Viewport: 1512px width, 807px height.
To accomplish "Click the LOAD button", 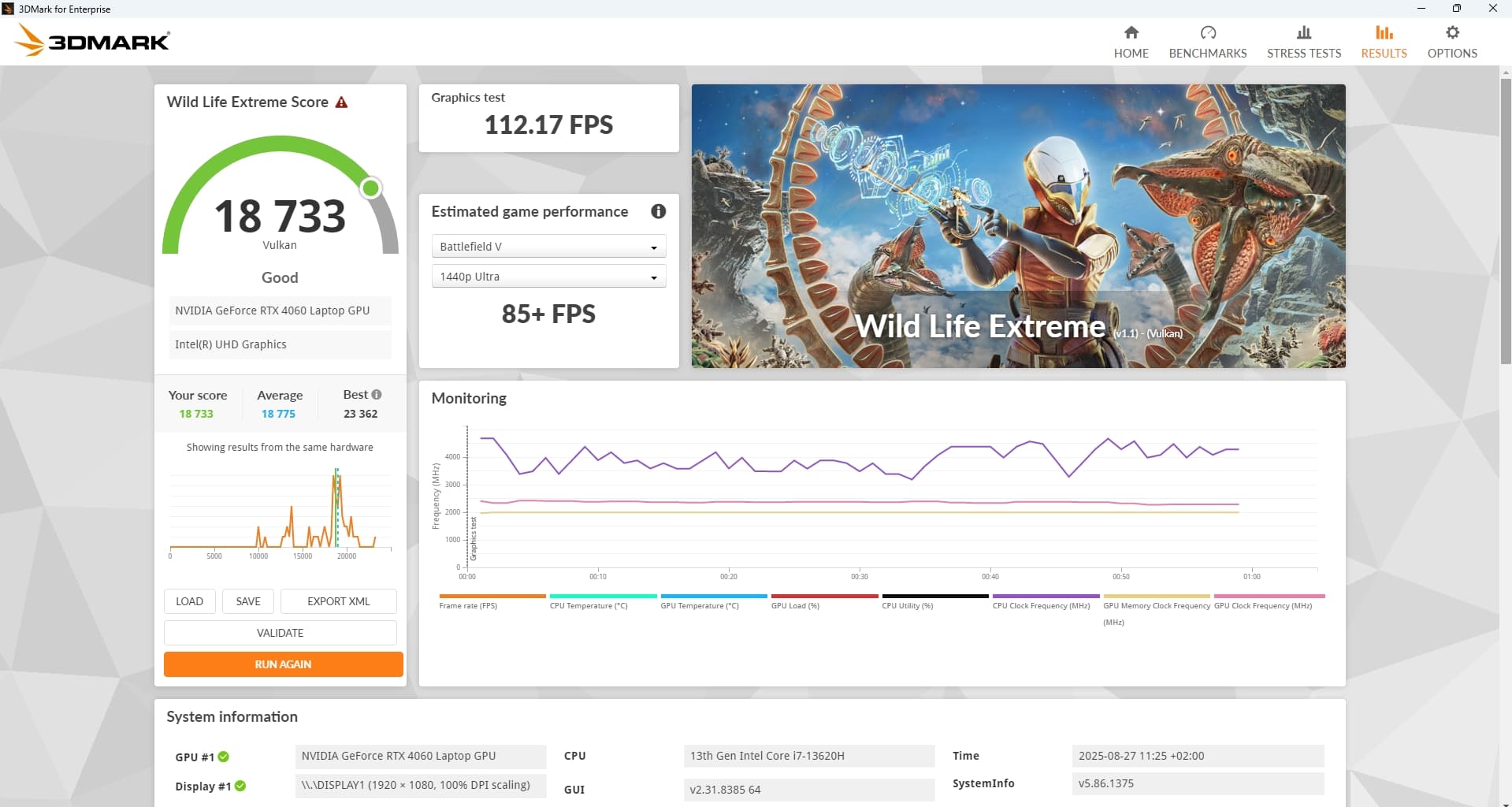I will coord(189,601).
